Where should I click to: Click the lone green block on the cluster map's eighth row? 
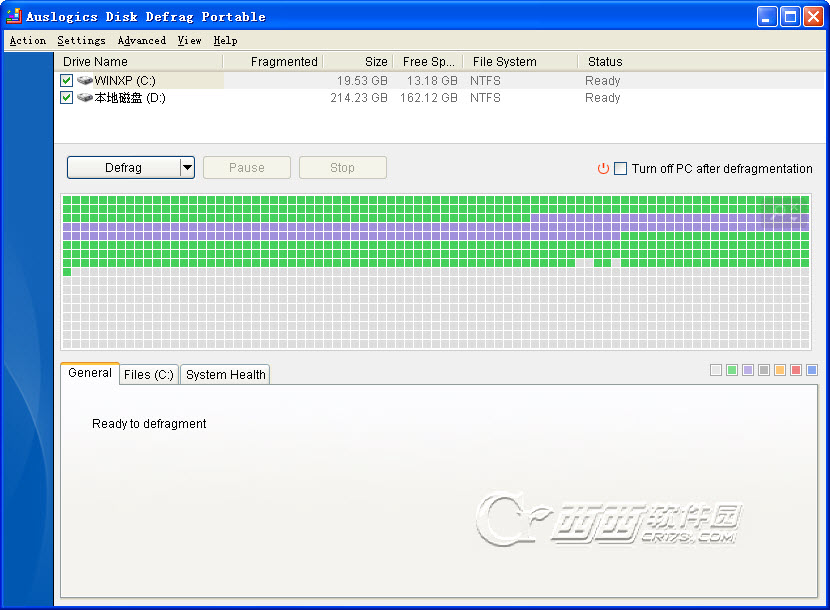[x=67, y=272]
